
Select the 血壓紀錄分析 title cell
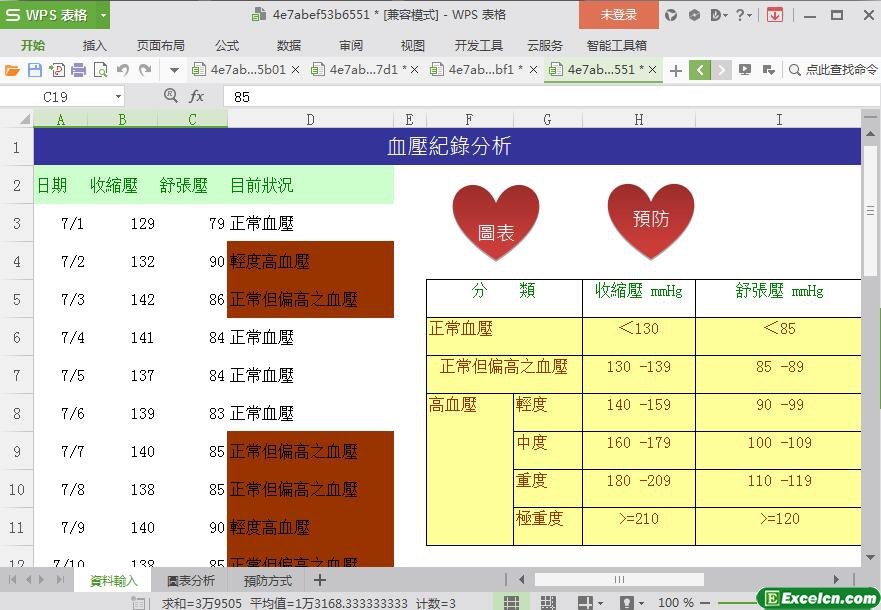pyautogui.click(x=447, y=147)
